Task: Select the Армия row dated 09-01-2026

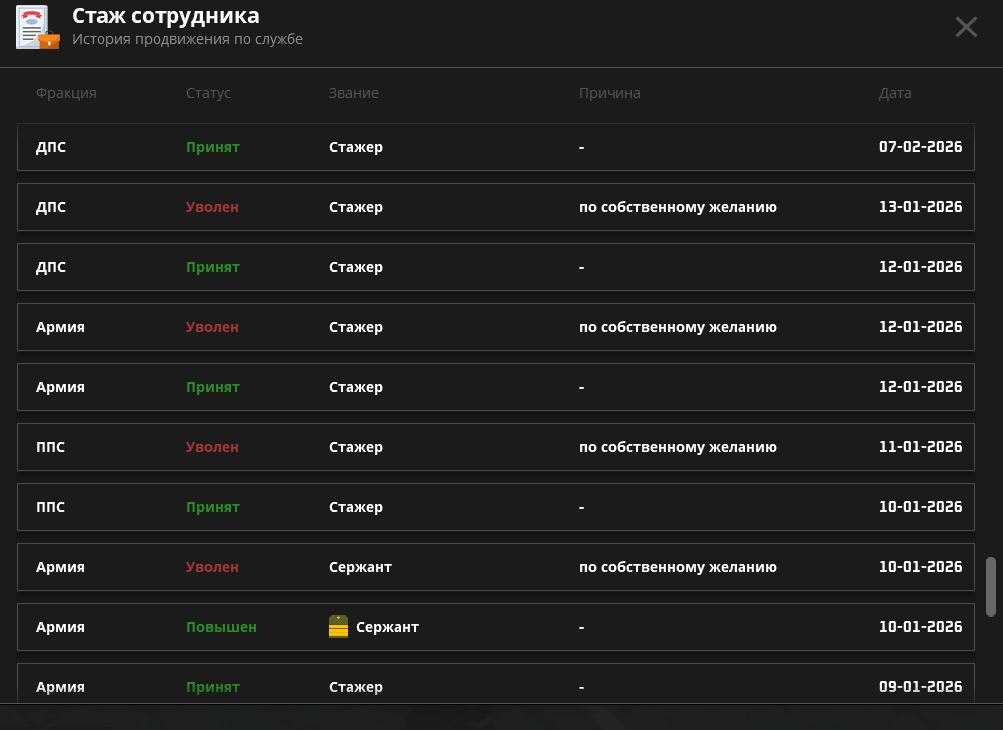Action: [x=496, y=686]
